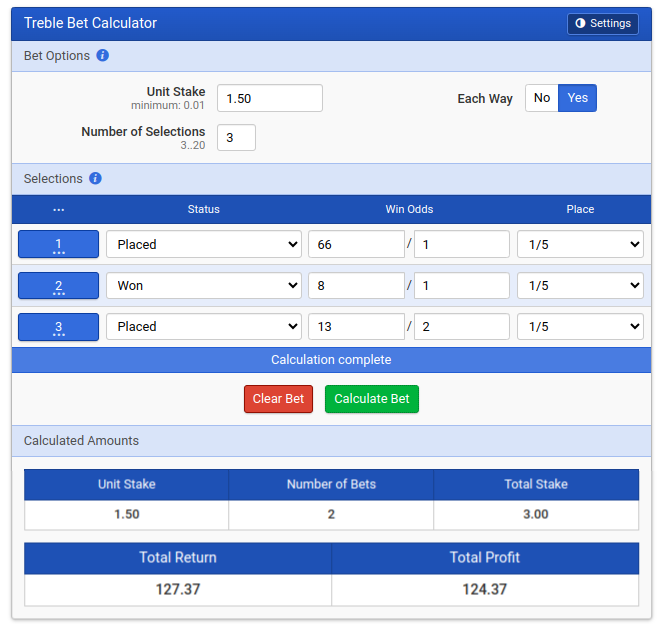The width and height of the screenshot is (660, 624).
Task: Click the Unit Stake input field
Action: [x=270, y=98]
